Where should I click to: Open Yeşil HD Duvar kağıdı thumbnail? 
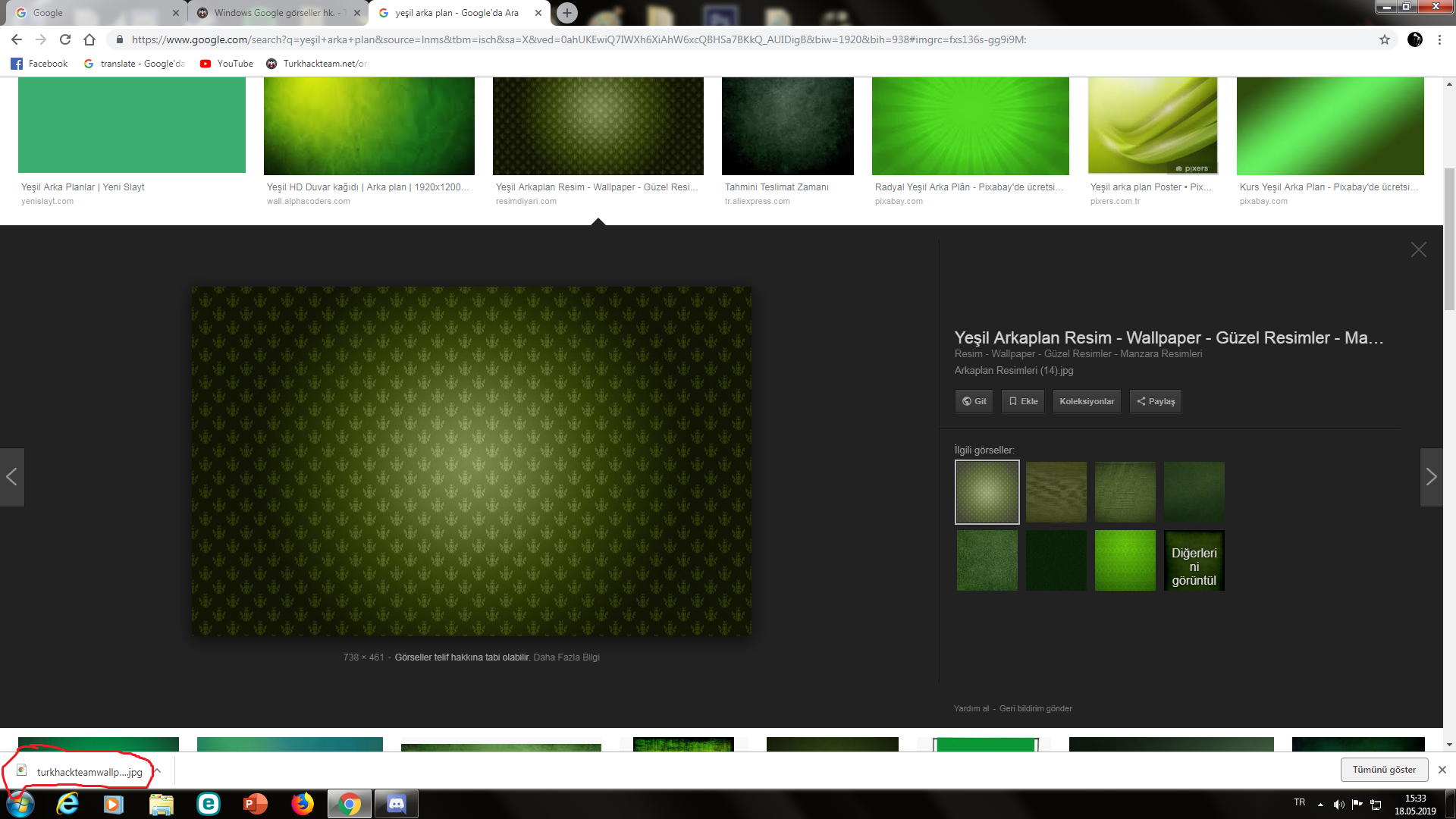tap(369, 126)
